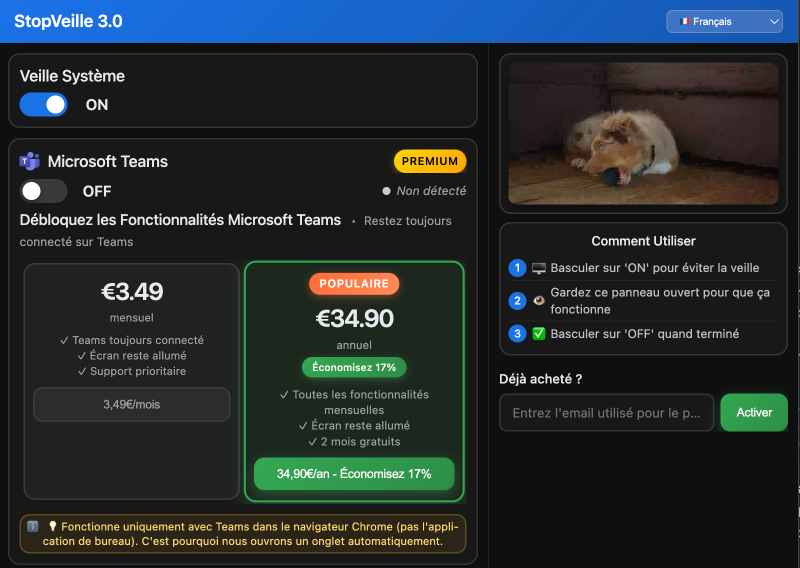
Task: Focus the purchase email input field
Action: click(x=606, y=413)
